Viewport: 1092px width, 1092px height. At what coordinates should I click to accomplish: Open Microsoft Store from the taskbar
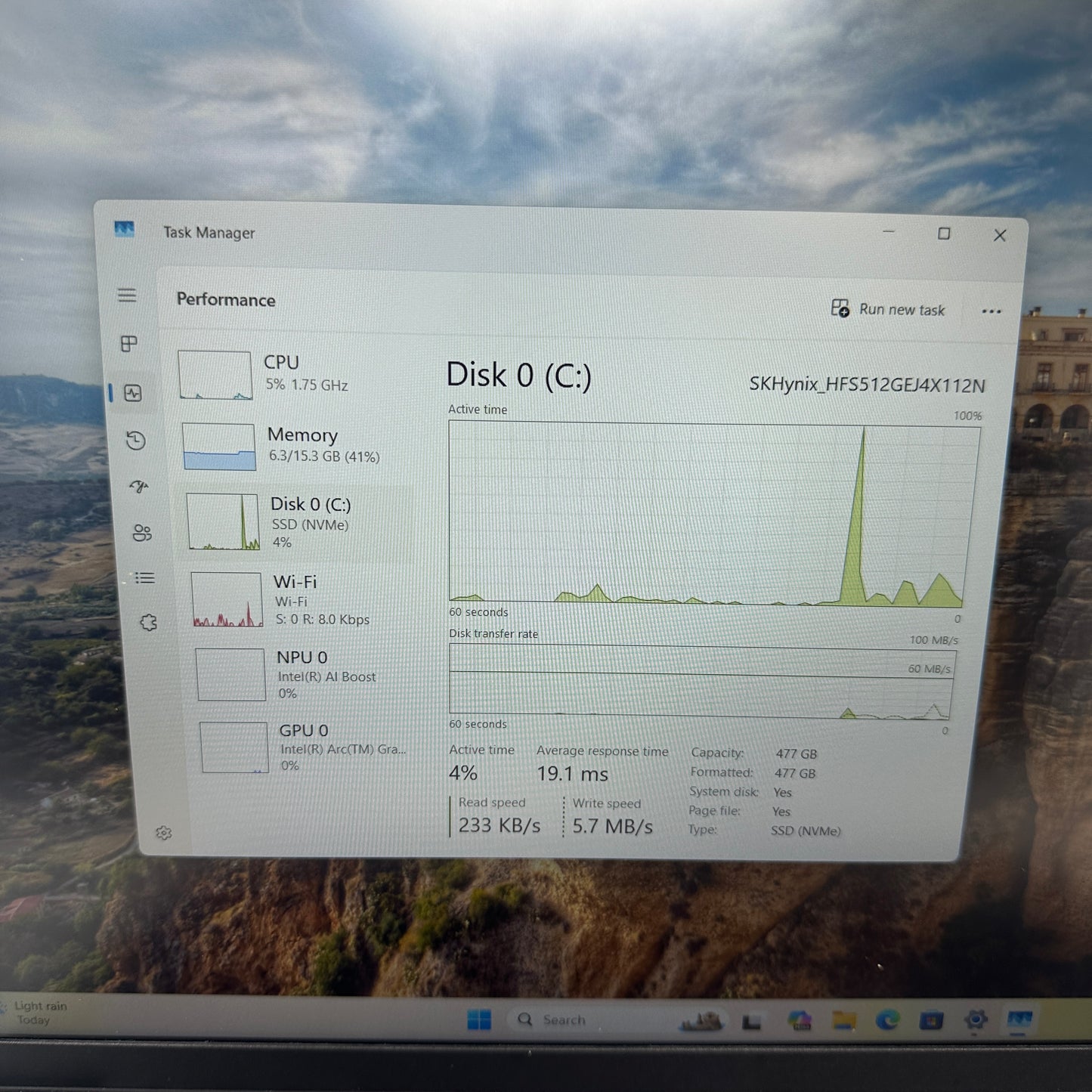coord(931,1021)
